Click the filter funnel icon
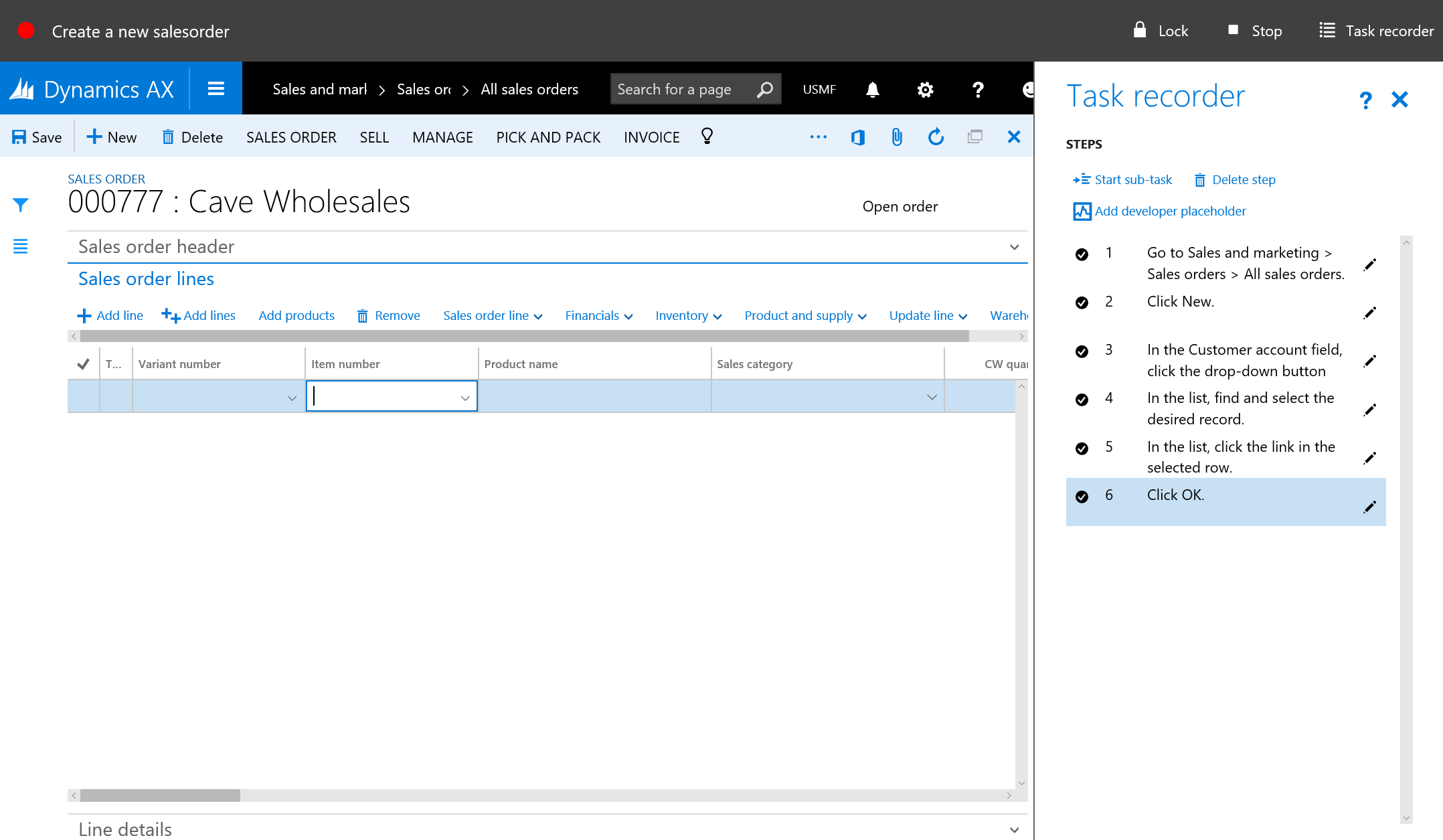1443x840 pixels. tap(21, 205)
